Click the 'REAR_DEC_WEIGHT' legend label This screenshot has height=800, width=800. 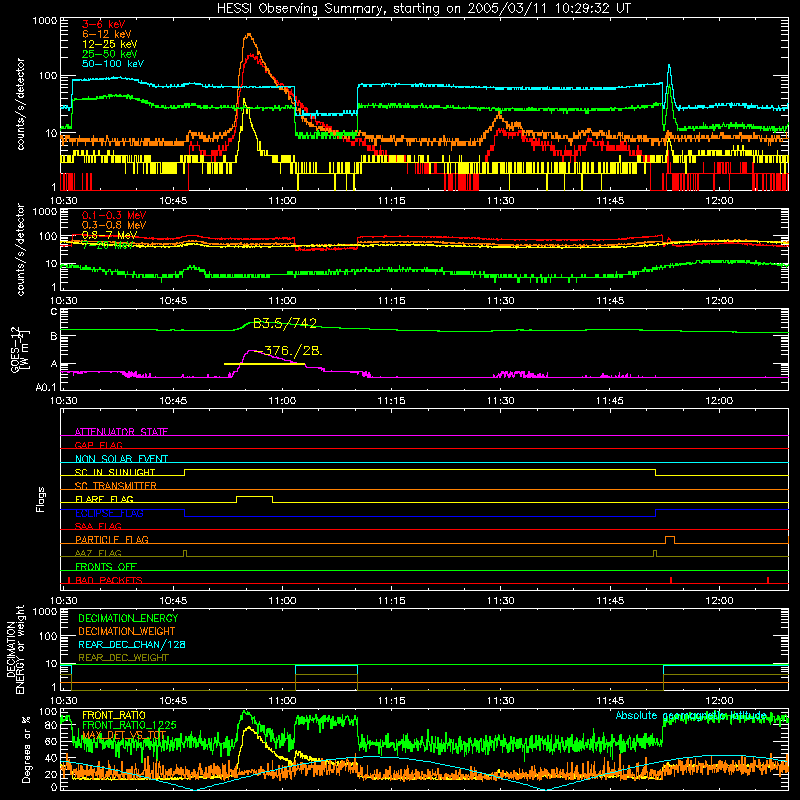[123, 658]
